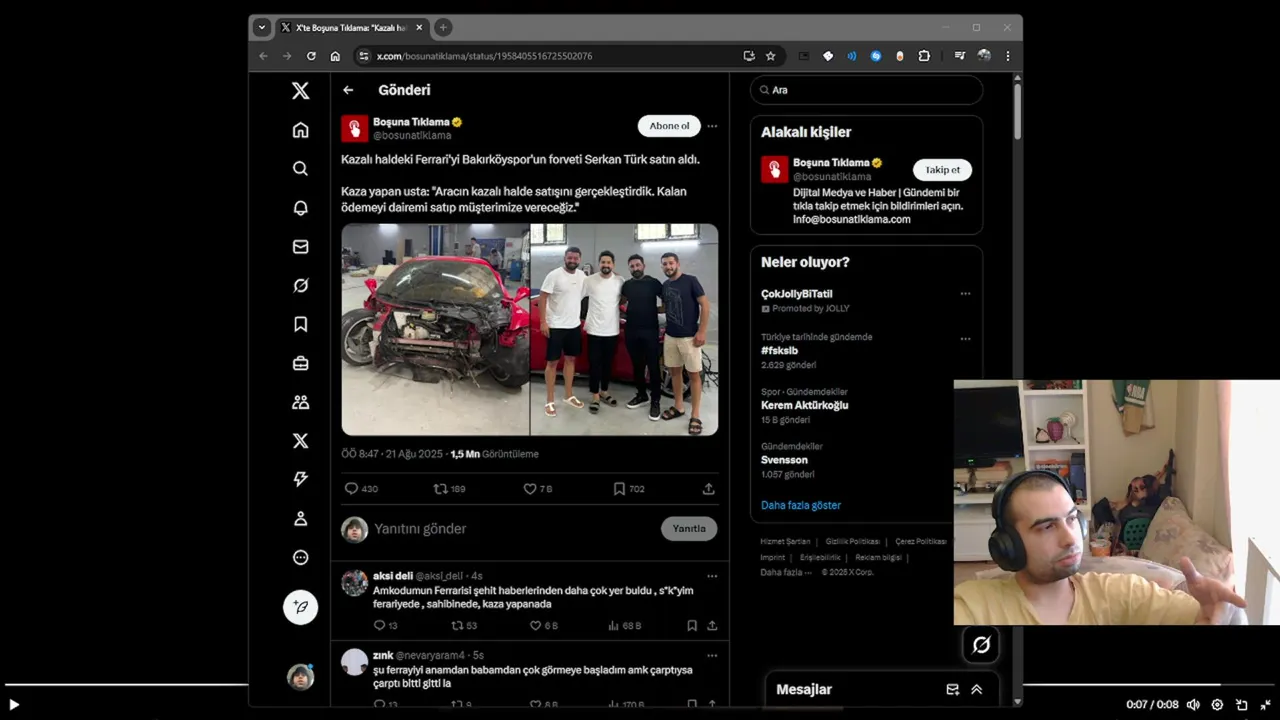
Task: Click the X logo at top of sidebar
Action: (x=300, y=91)
